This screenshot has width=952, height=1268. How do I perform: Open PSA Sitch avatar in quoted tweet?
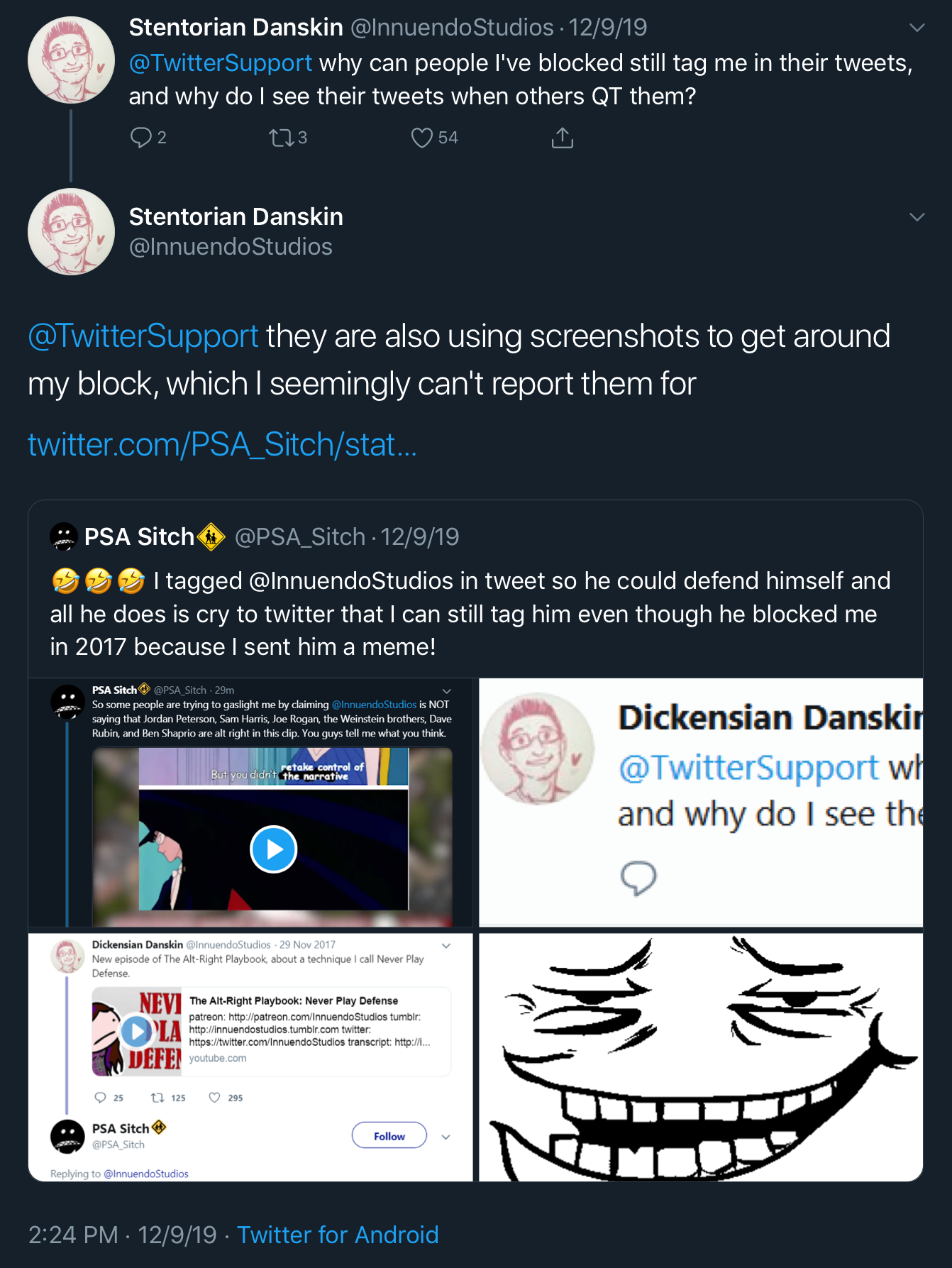tap(64, 536)
